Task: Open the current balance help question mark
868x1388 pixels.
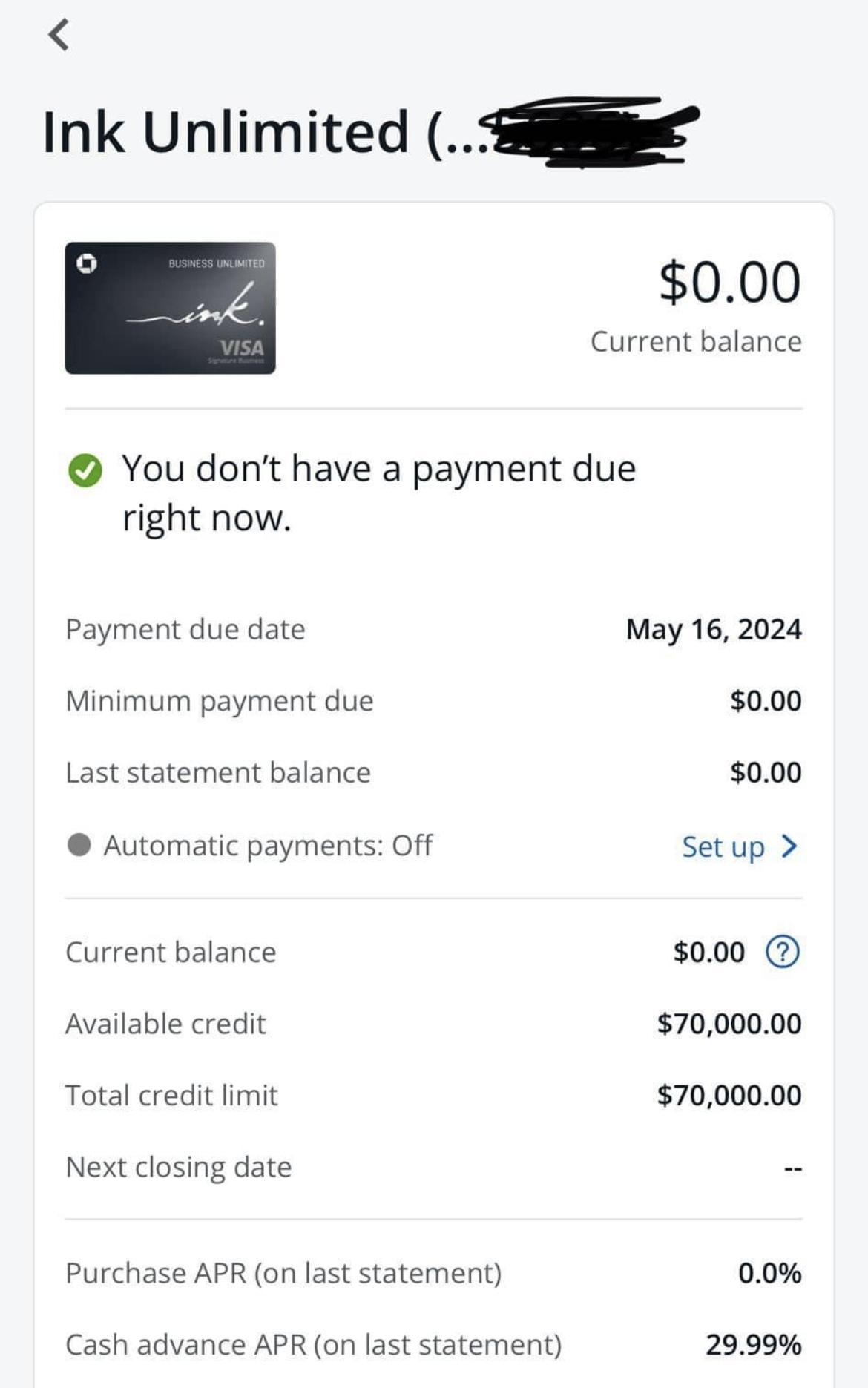Action: (x=782, y=952)
